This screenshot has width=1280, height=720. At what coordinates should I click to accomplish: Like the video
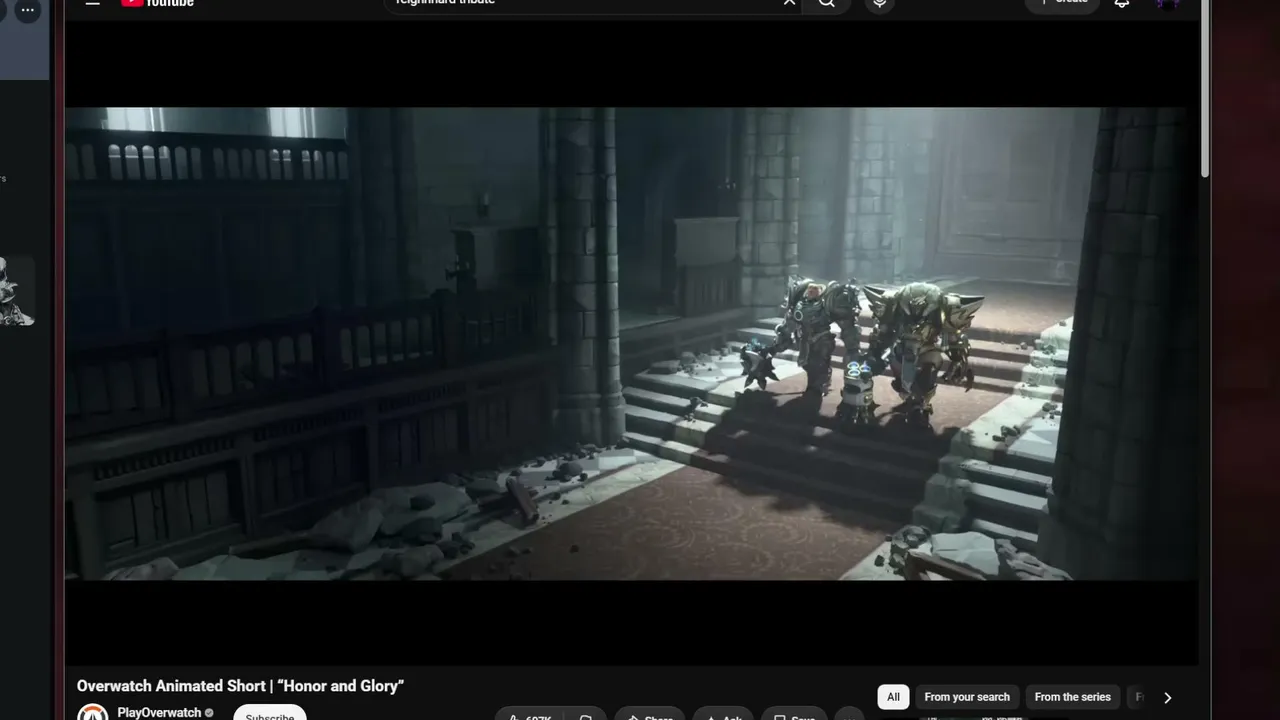(531, 714)
